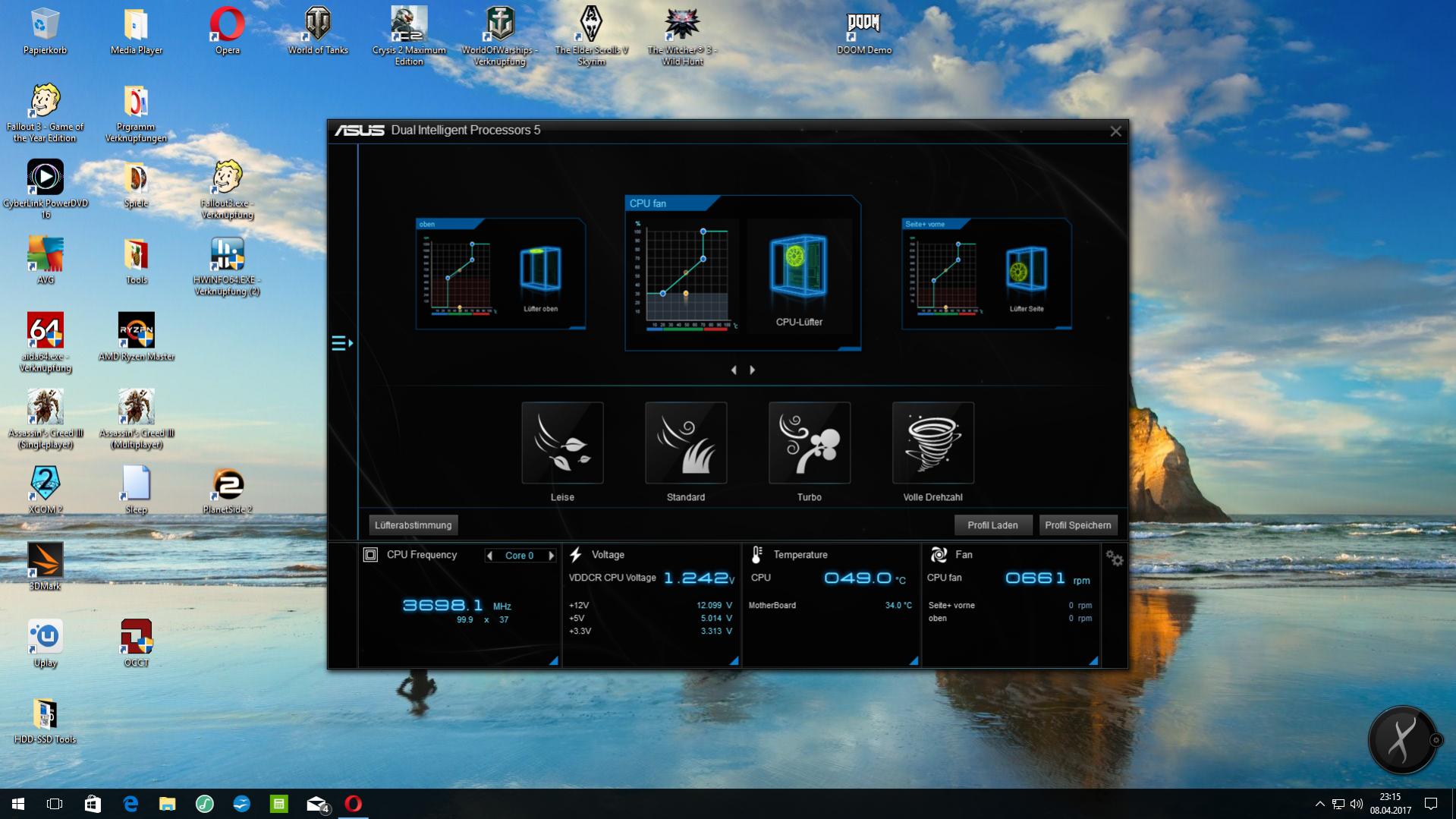Open Task View in the taskbar
Image resolution: width=1456 pixels, height=819 pixels.
55,804
